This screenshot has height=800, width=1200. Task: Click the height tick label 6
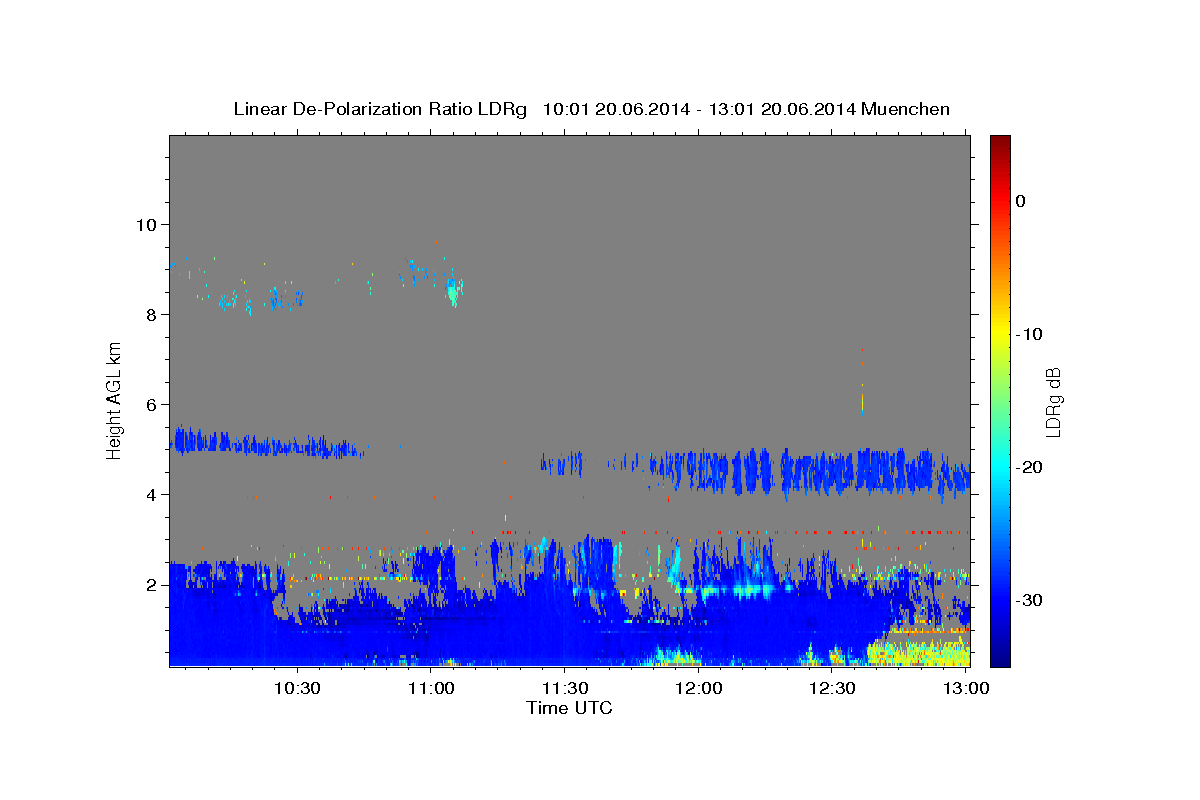pos(153,404)
